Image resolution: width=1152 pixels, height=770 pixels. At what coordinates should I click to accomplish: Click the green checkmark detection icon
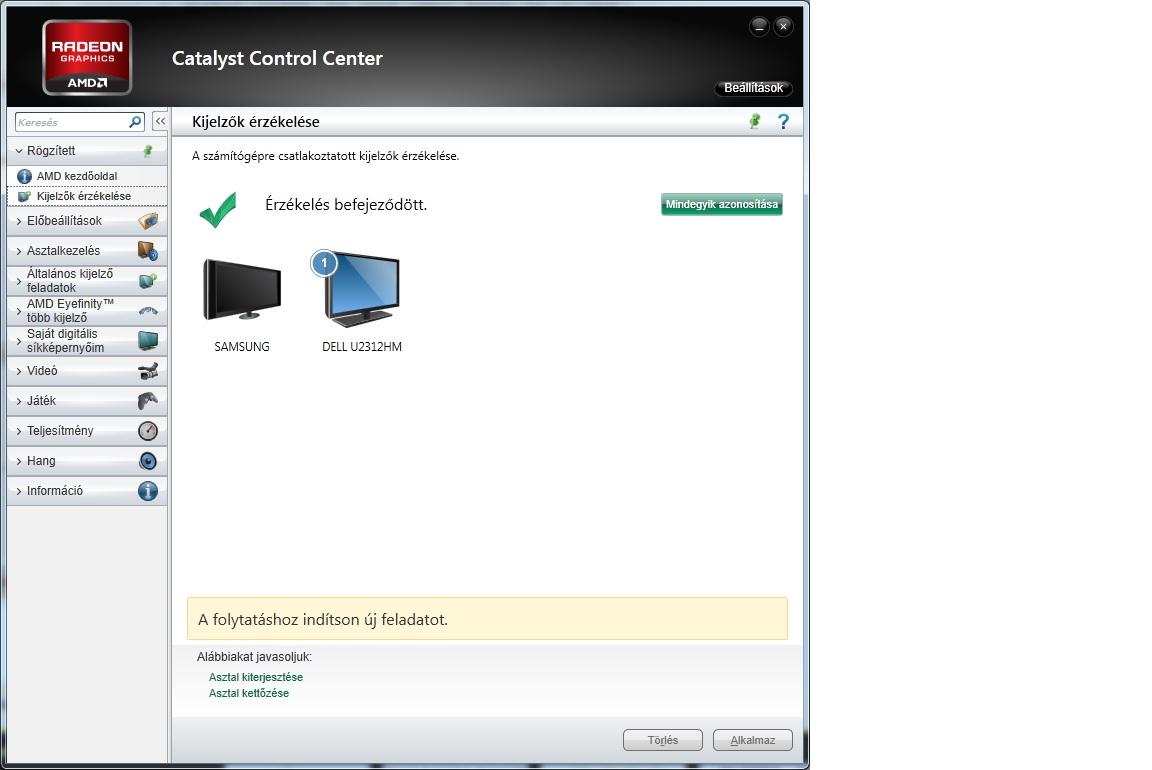tap(218, 209)
